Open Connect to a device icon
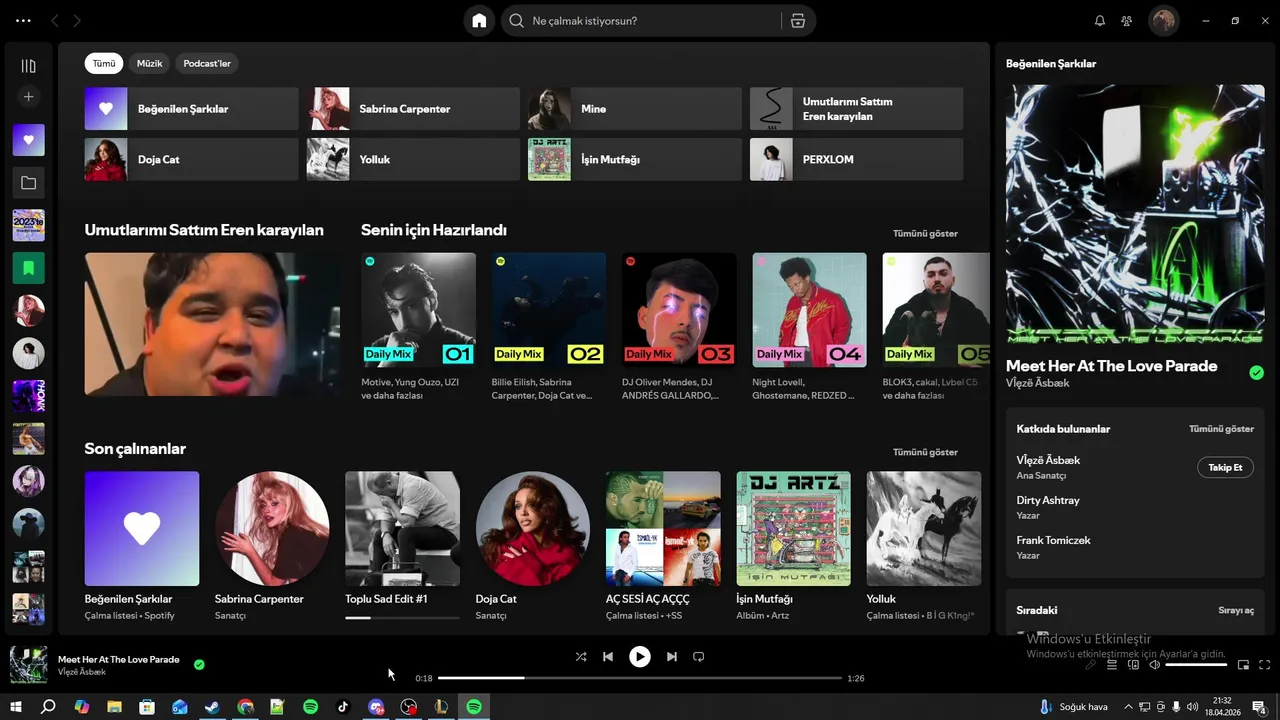 pos(1134,665)
